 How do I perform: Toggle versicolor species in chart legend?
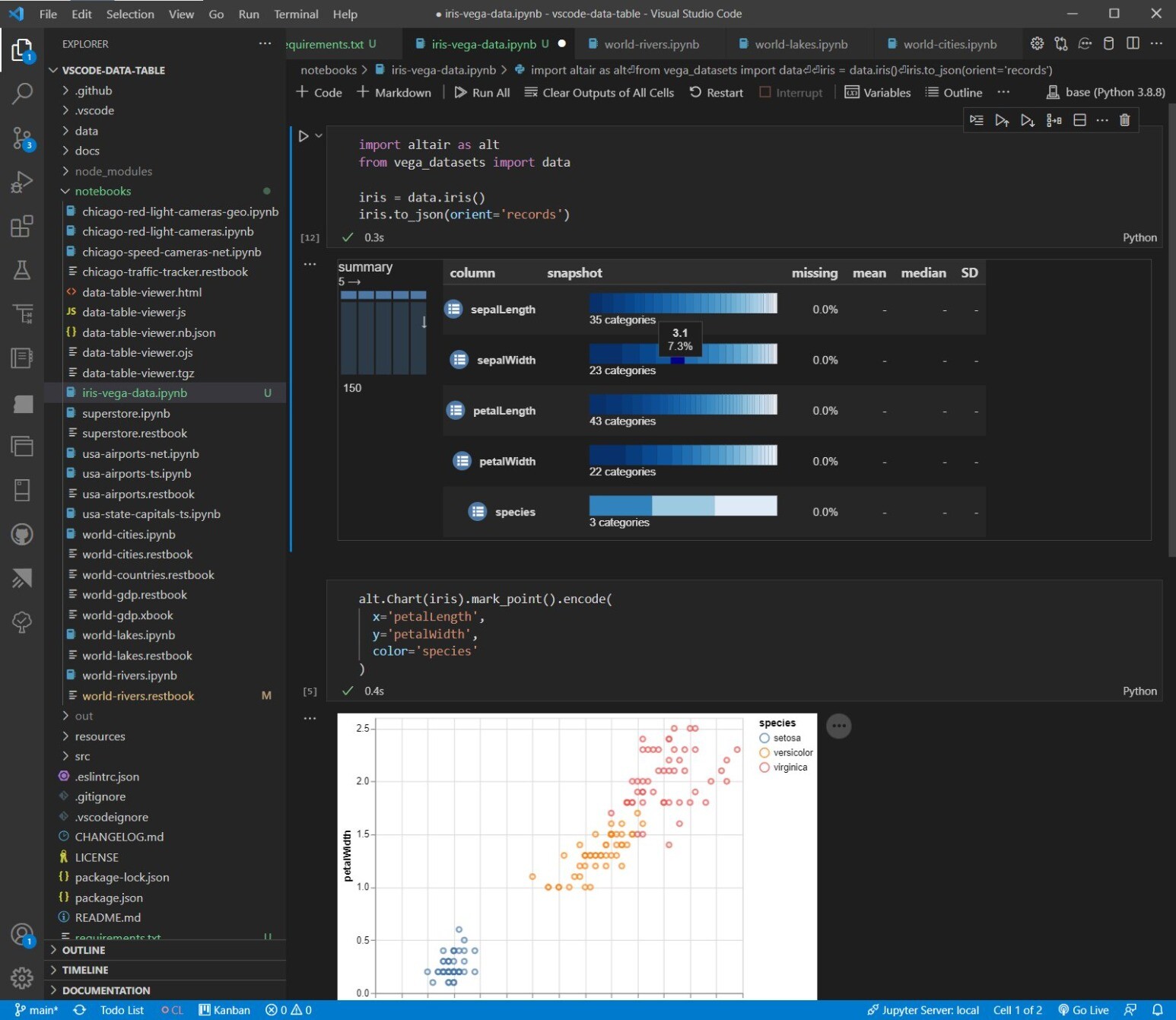point(786,752)
